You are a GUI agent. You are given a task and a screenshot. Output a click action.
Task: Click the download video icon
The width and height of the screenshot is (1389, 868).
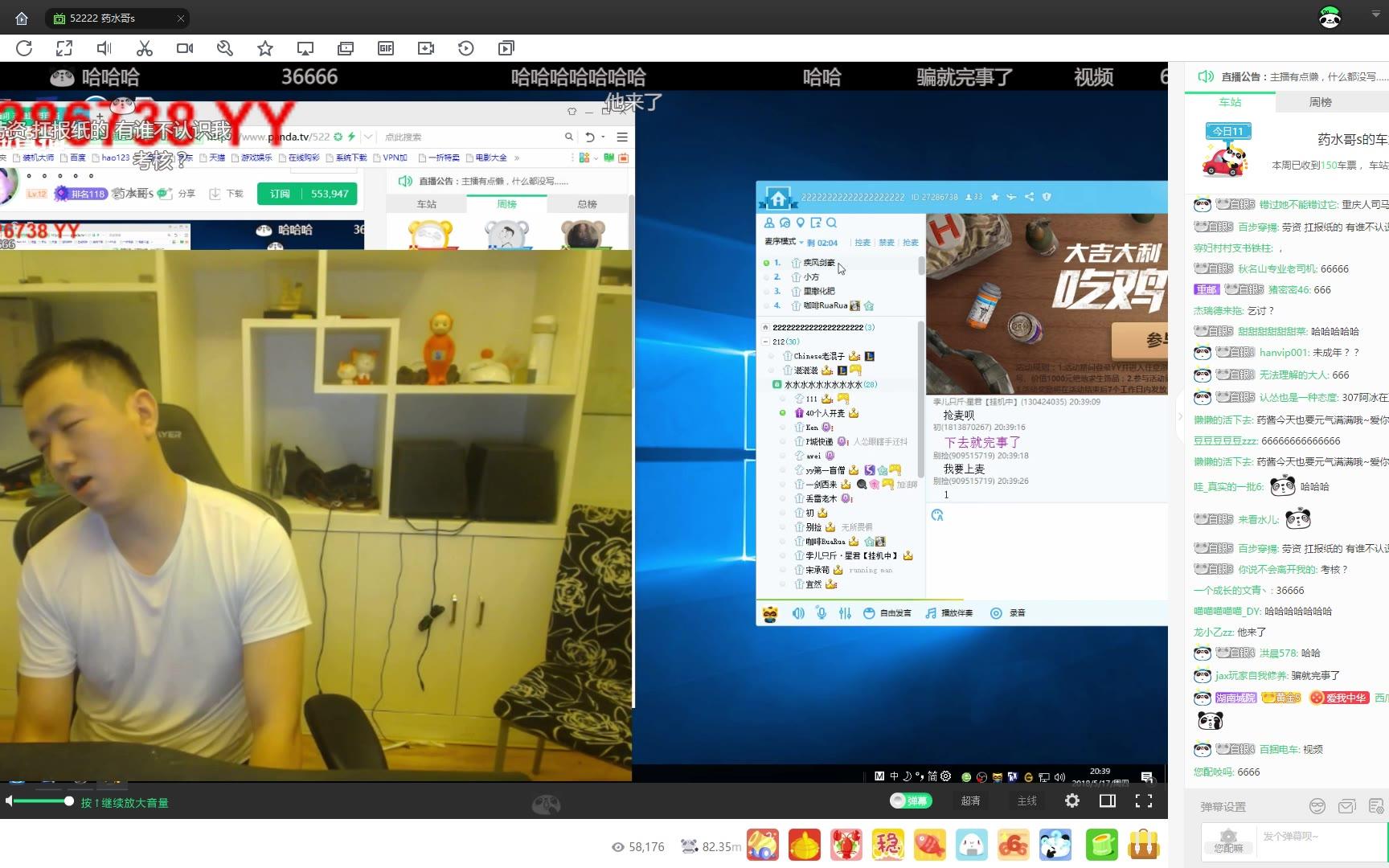(426, 48)
